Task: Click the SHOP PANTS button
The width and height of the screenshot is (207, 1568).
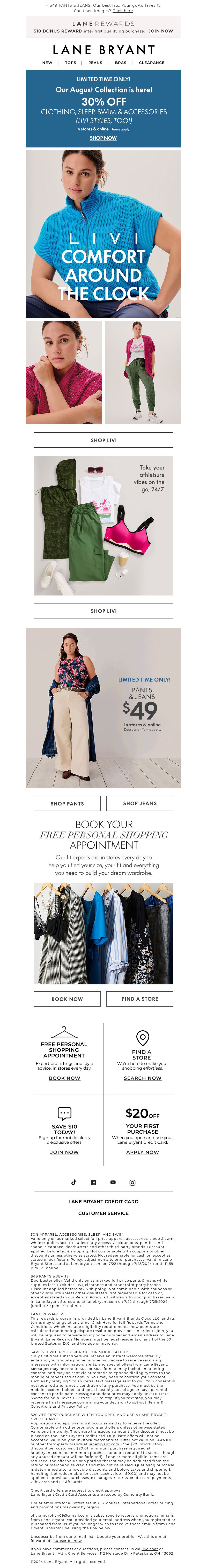Action: coord(67,803)
